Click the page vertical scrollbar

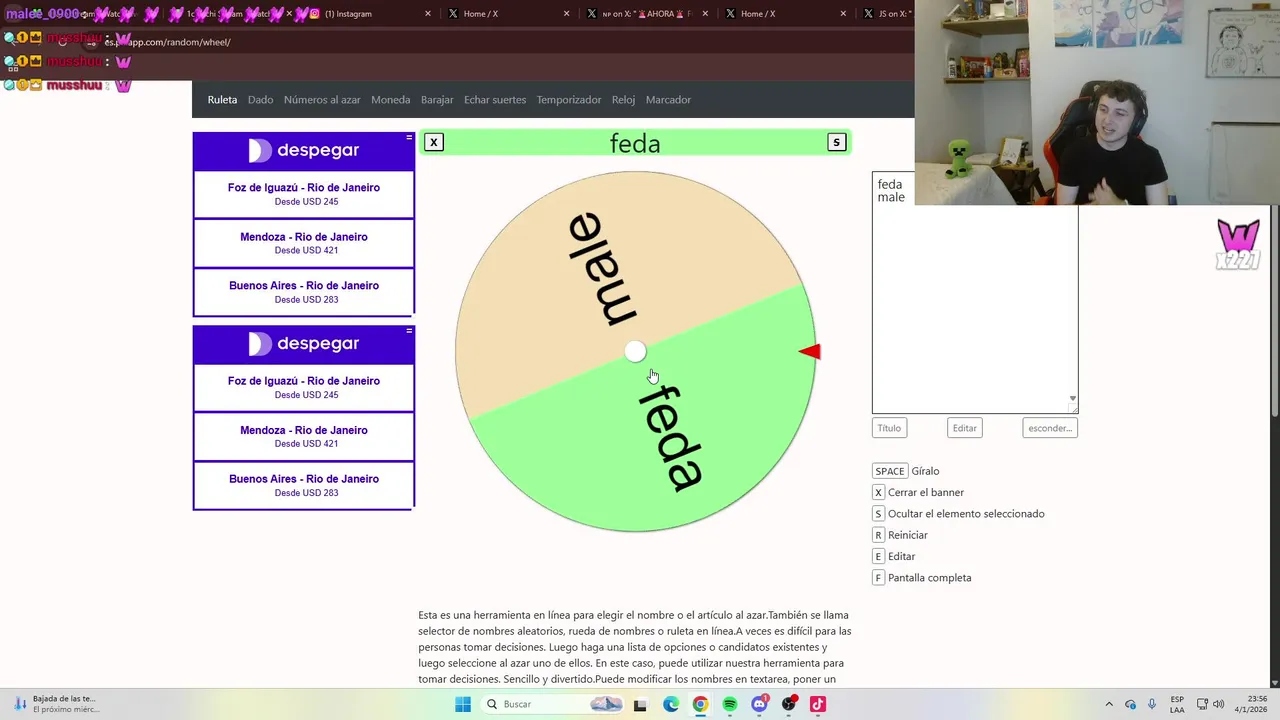tap(1274, 310)
